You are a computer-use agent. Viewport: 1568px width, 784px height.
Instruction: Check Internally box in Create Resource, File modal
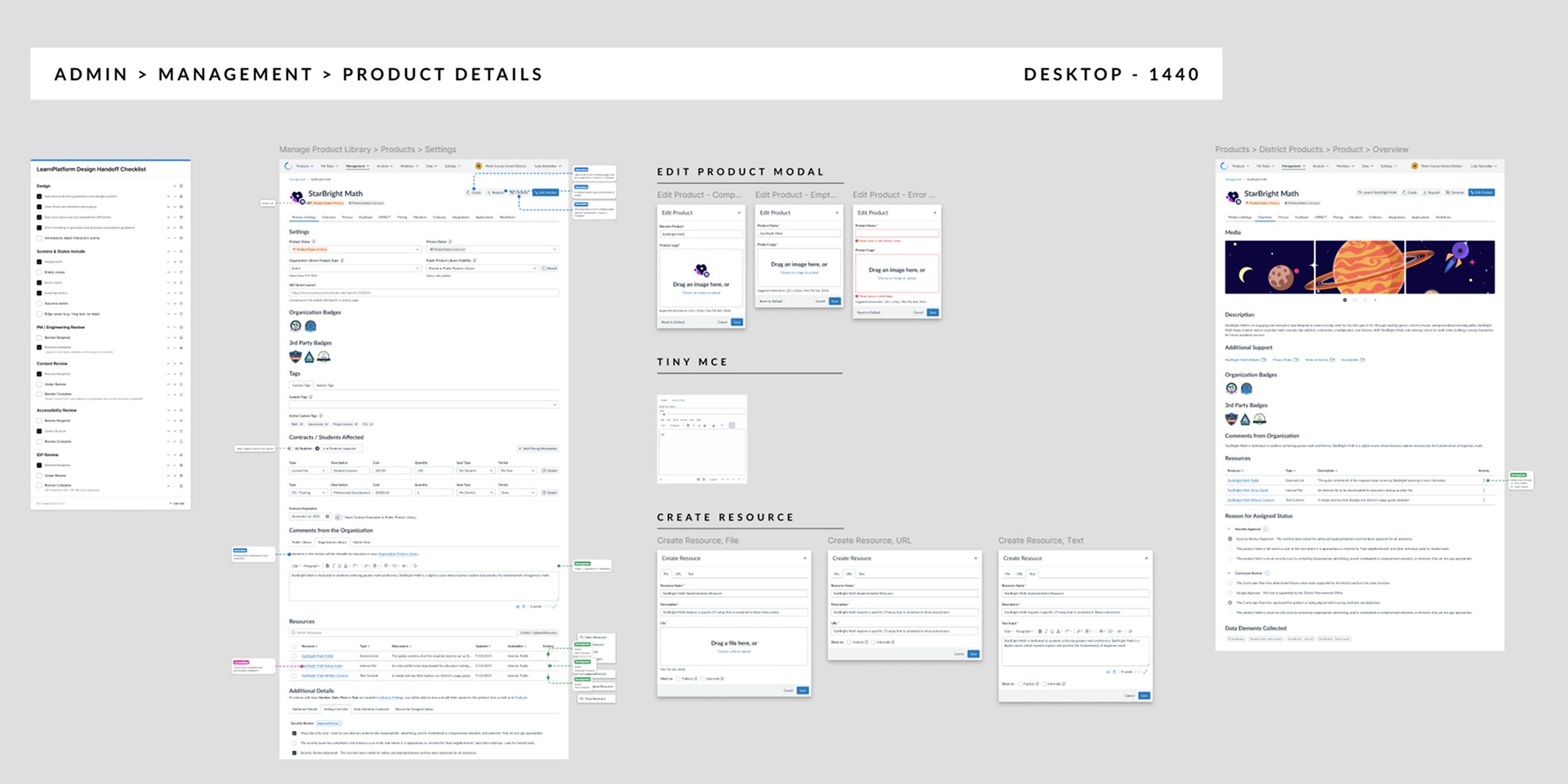point(702,678)
